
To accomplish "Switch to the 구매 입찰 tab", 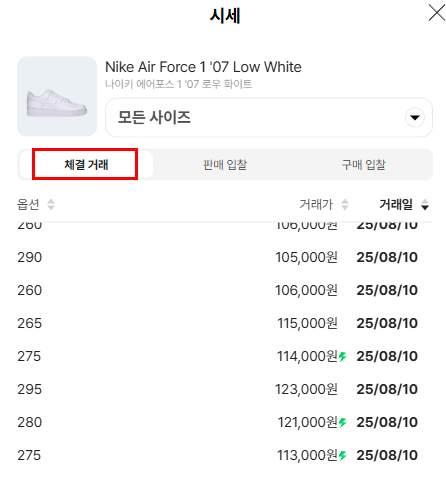I will coord(363,165).
